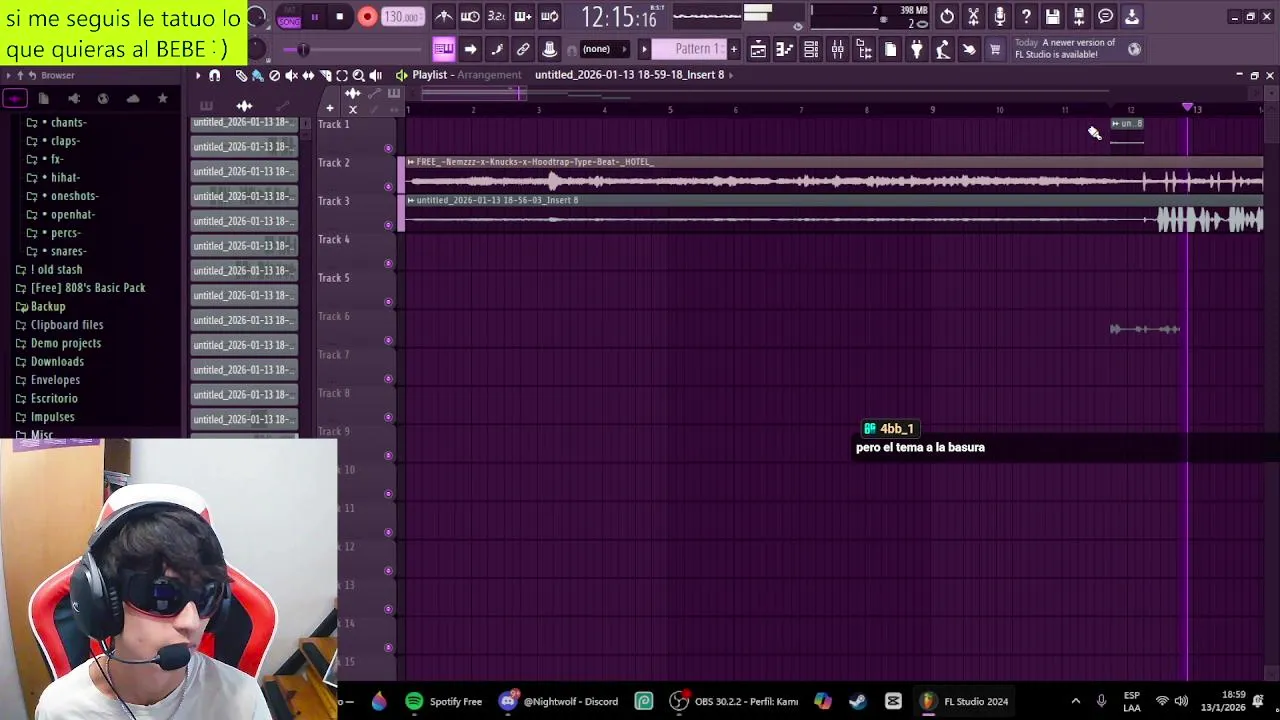Click the step-edit arrow icon in toolbar
Viewport: 1280px width, 720px height.
(x=470, y=49)
